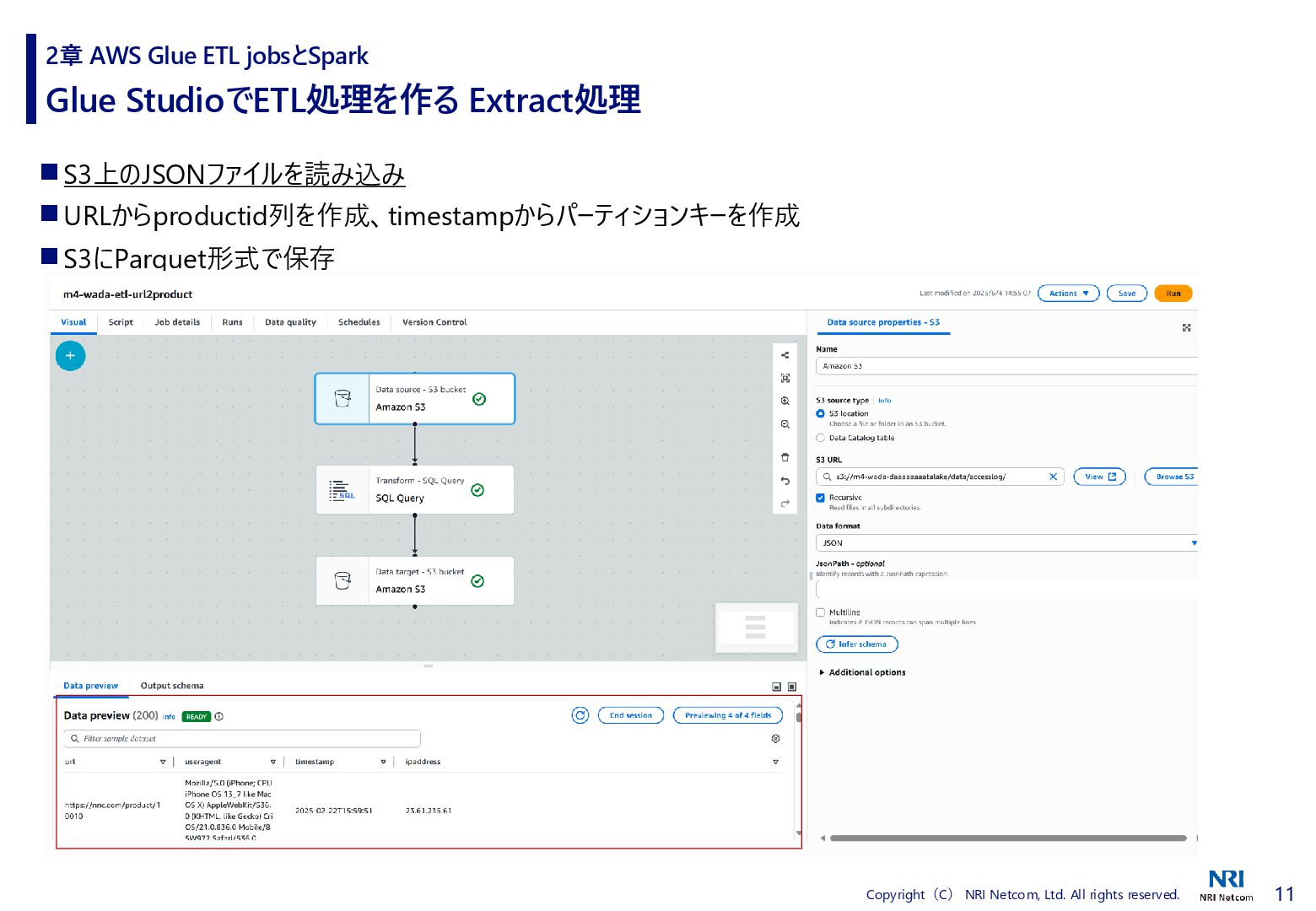Switch to the Script tab
The image size is (1316, 911).
pos(121,322)
